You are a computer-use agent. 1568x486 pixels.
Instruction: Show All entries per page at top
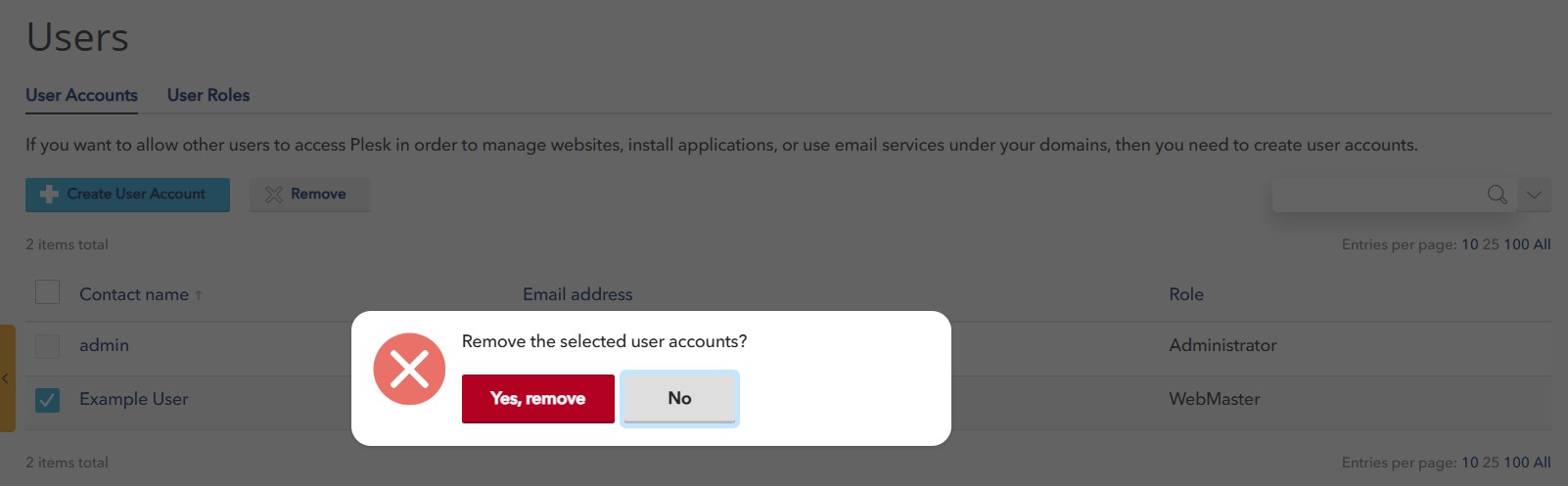pyautogui.click(x=1542, y=244)
